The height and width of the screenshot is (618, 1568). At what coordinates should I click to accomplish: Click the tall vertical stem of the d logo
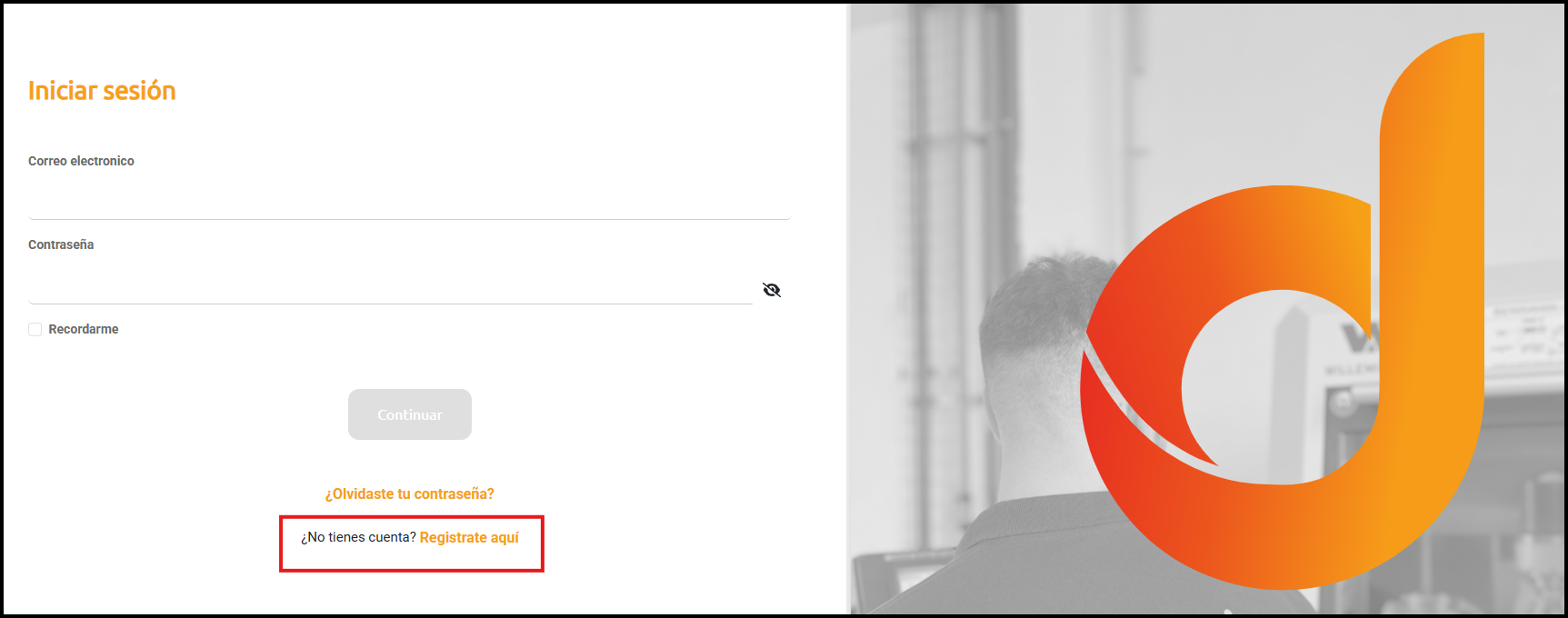click(x=1432, y=227)
